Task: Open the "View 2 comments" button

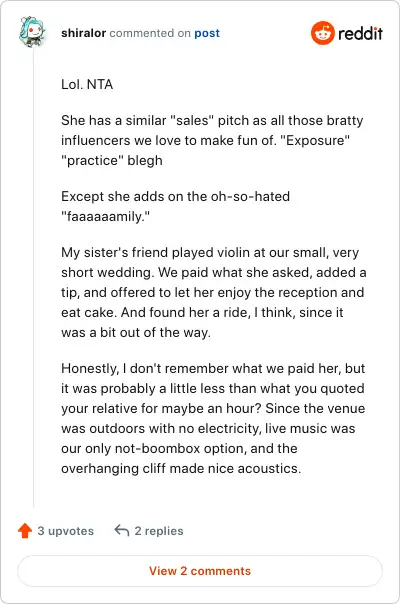Action: tap(200, 571)
